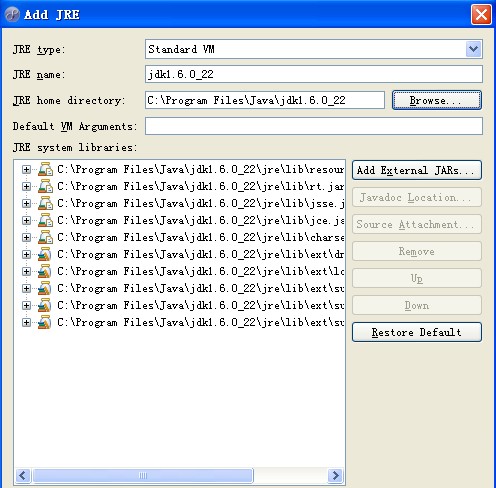The width and height of the screenshot is (496, 488).
Task: Click the jar icon of the lib\jce row
Action: (45, 220)
